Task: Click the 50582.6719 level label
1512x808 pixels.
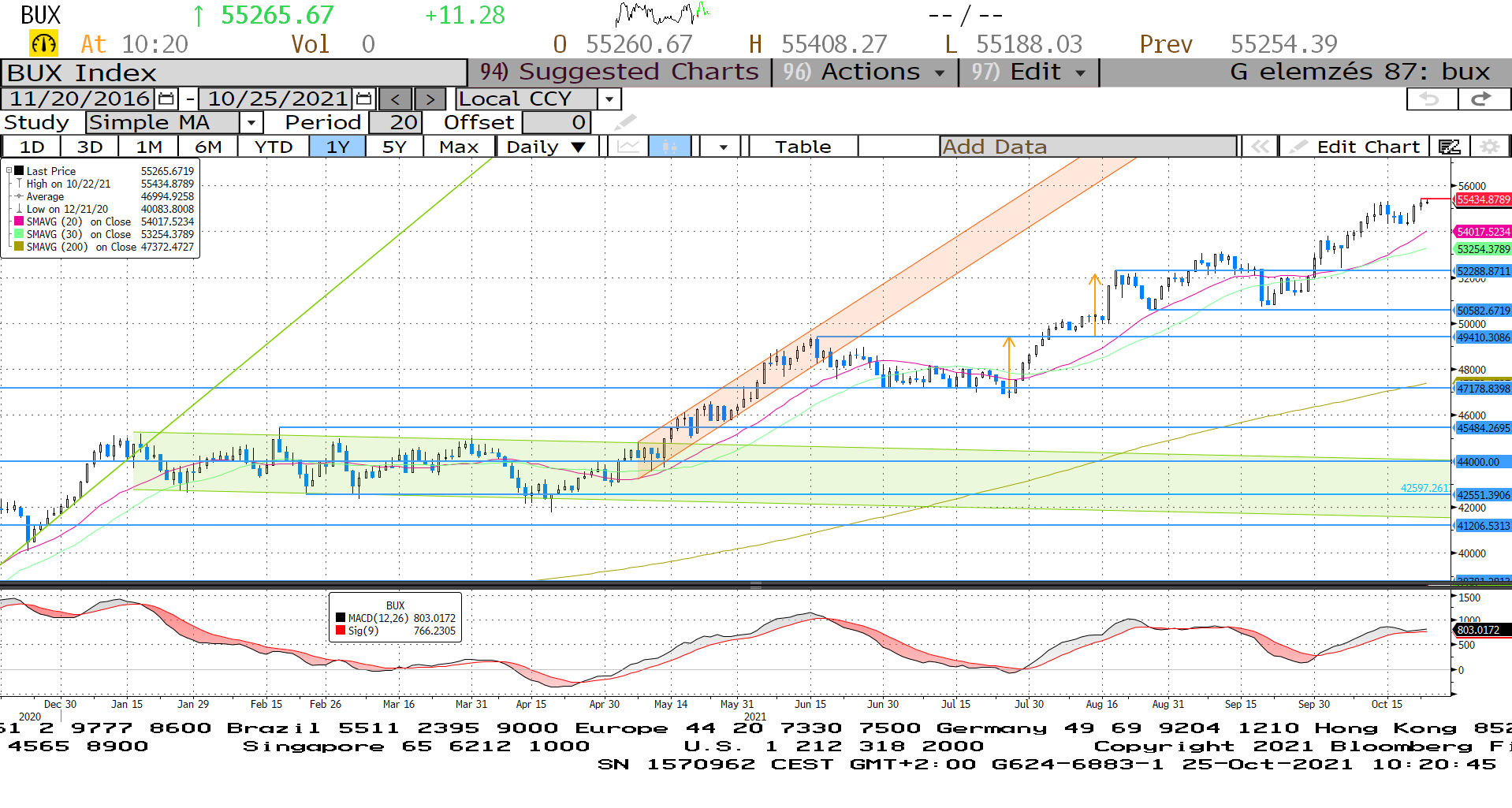Action: [x=1483, y=311]
